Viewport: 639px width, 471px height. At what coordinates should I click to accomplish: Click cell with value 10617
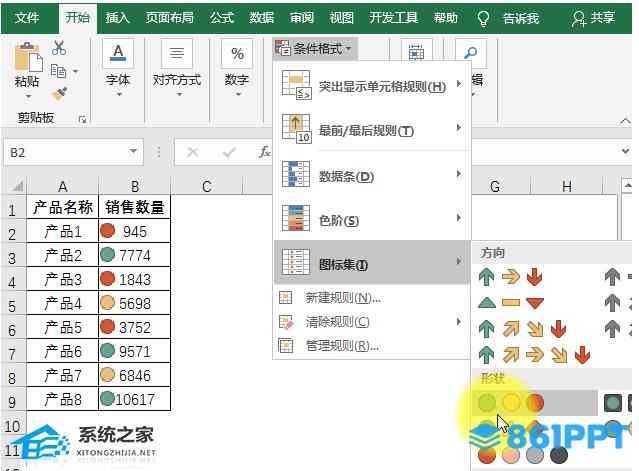pos(135,399)
